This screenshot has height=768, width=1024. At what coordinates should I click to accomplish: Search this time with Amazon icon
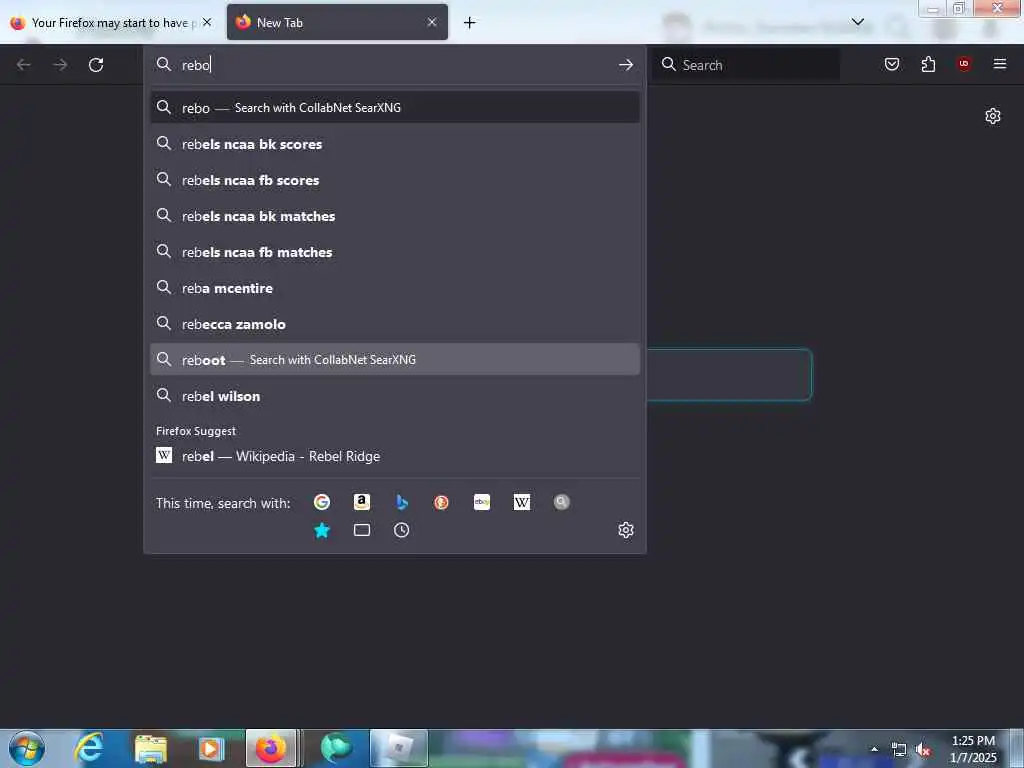click(x=362, y=502)
